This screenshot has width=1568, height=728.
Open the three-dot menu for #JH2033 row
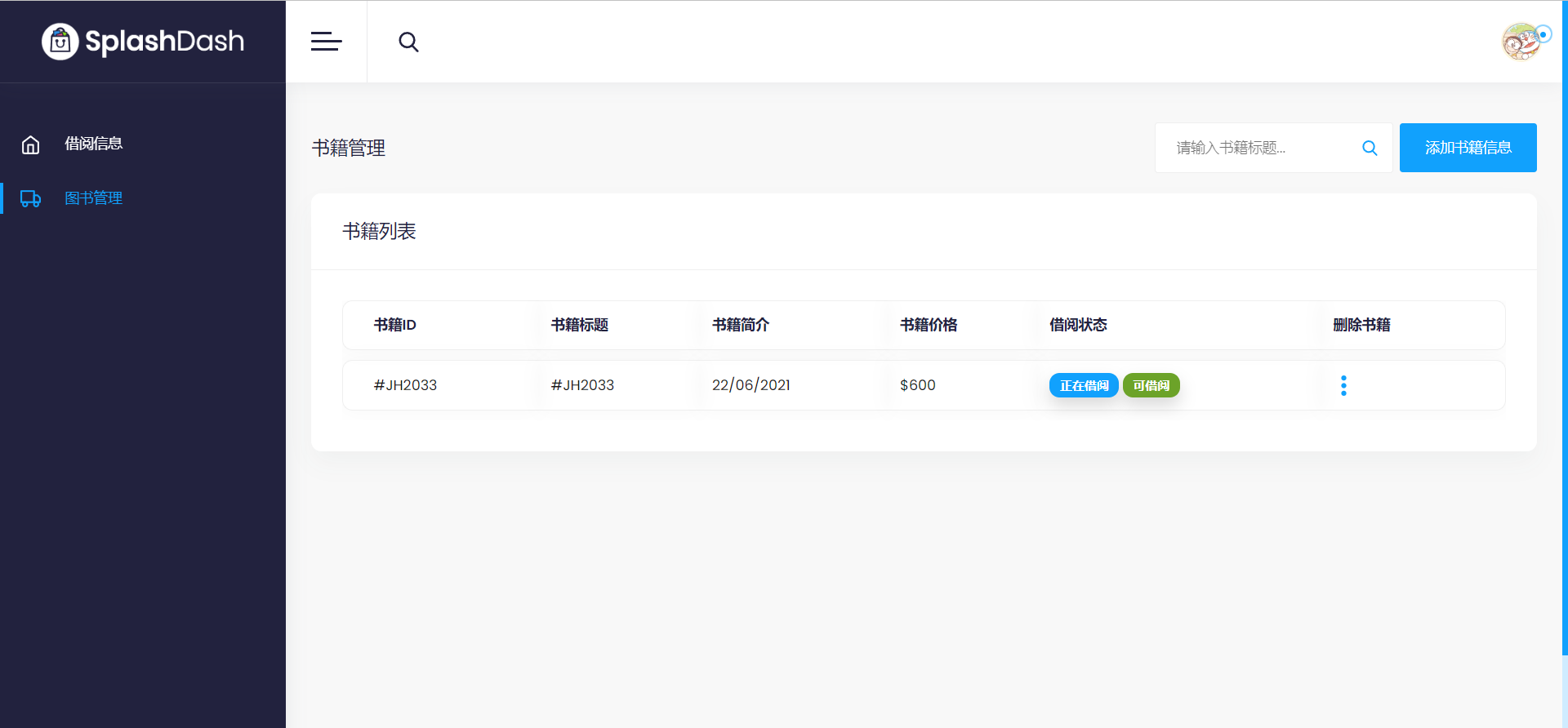point(1343,385)
